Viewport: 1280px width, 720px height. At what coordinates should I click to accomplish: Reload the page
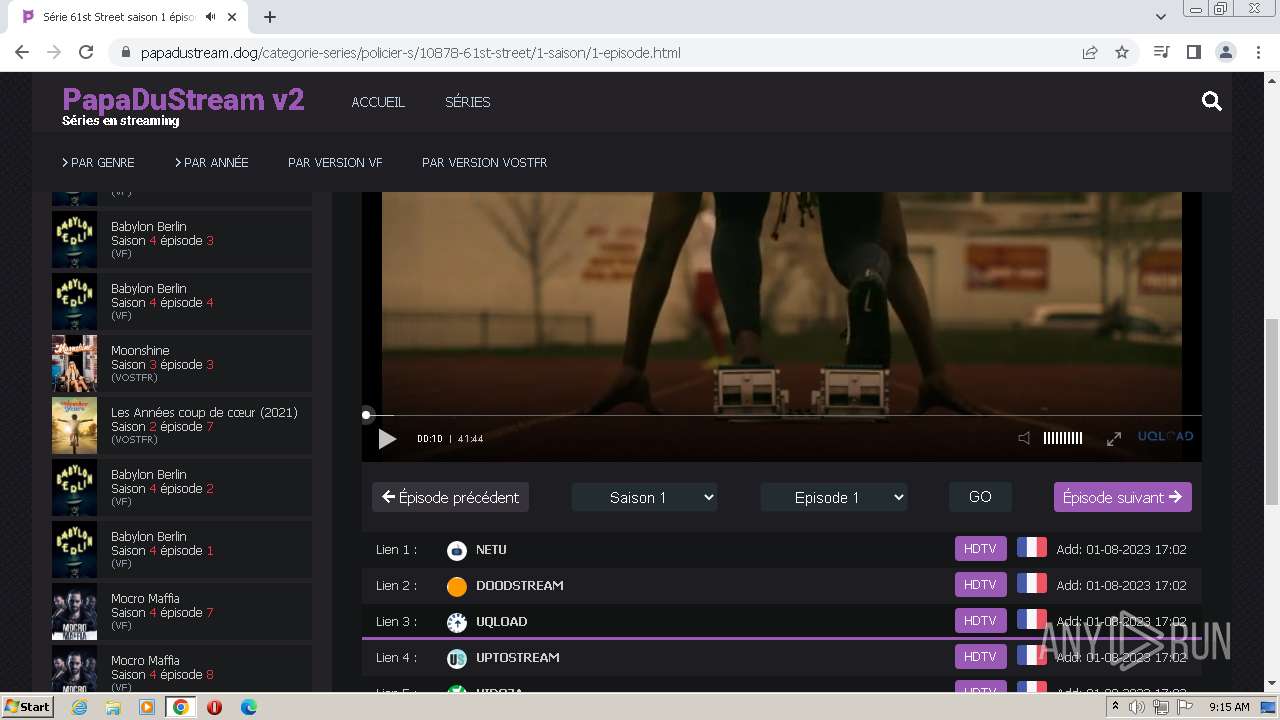tap(86, 52)
